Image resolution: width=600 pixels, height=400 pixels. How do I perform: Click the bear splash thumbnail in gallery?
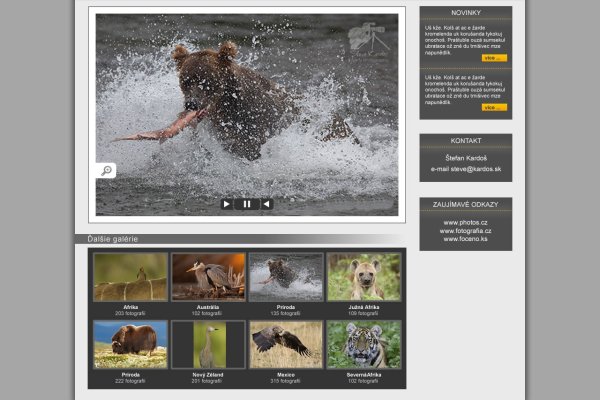pyautogui.click(x=286, y=277)
